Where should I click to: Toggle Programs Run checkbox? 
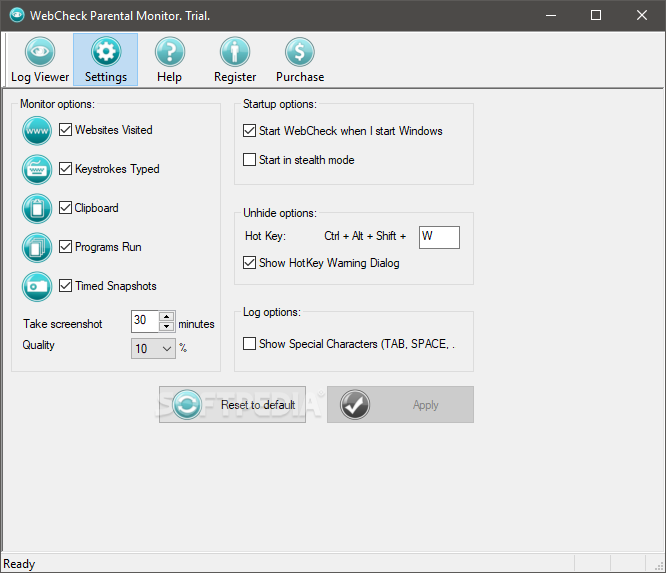(x=65, y=246)
